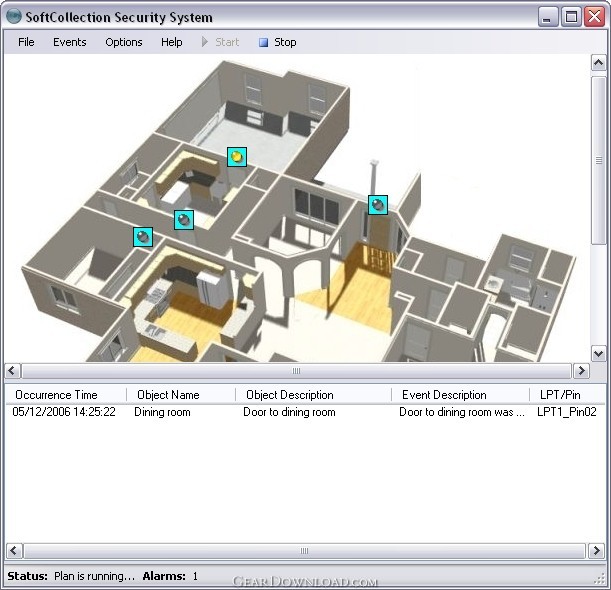Click the grayed Start play arrow
This screenshot has width=611, height=590.
(x=205, y=42)
